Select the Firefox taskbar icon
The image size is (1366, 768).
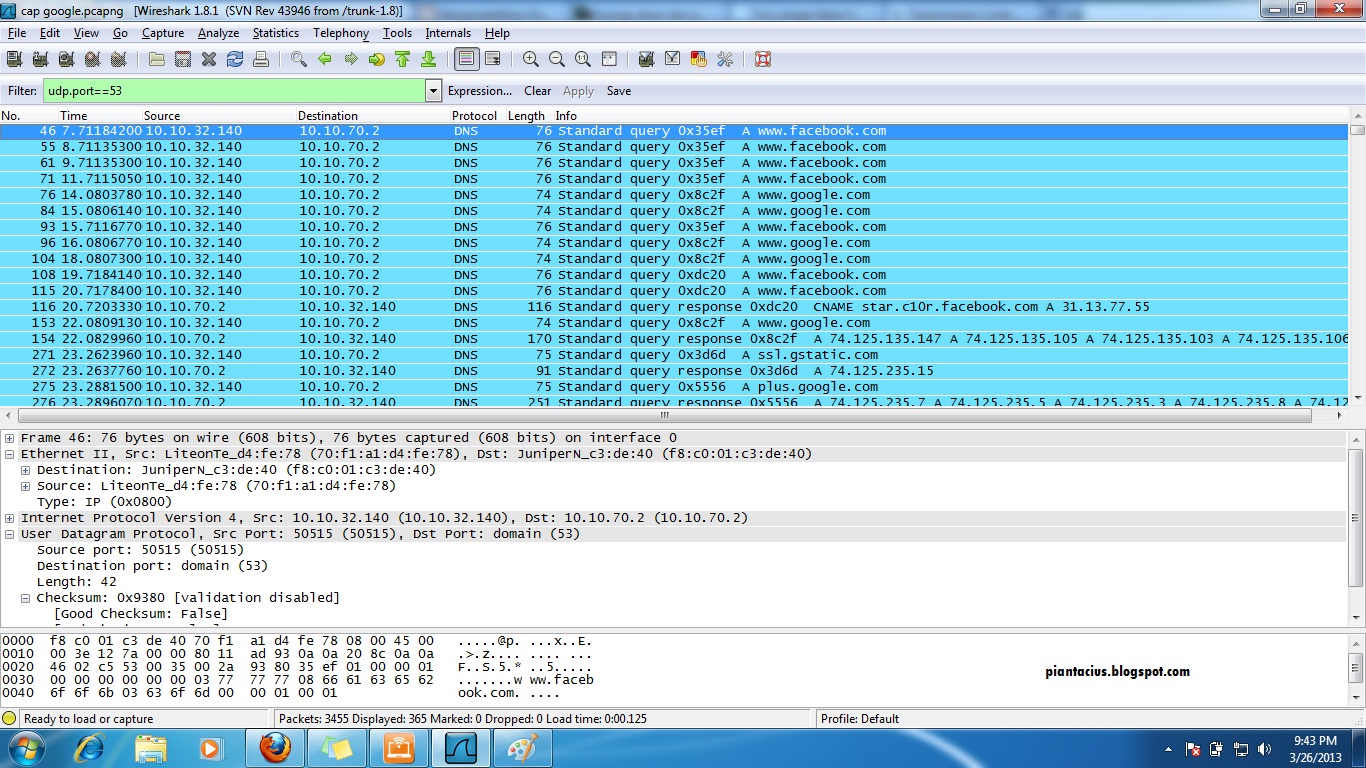[275, 748]
